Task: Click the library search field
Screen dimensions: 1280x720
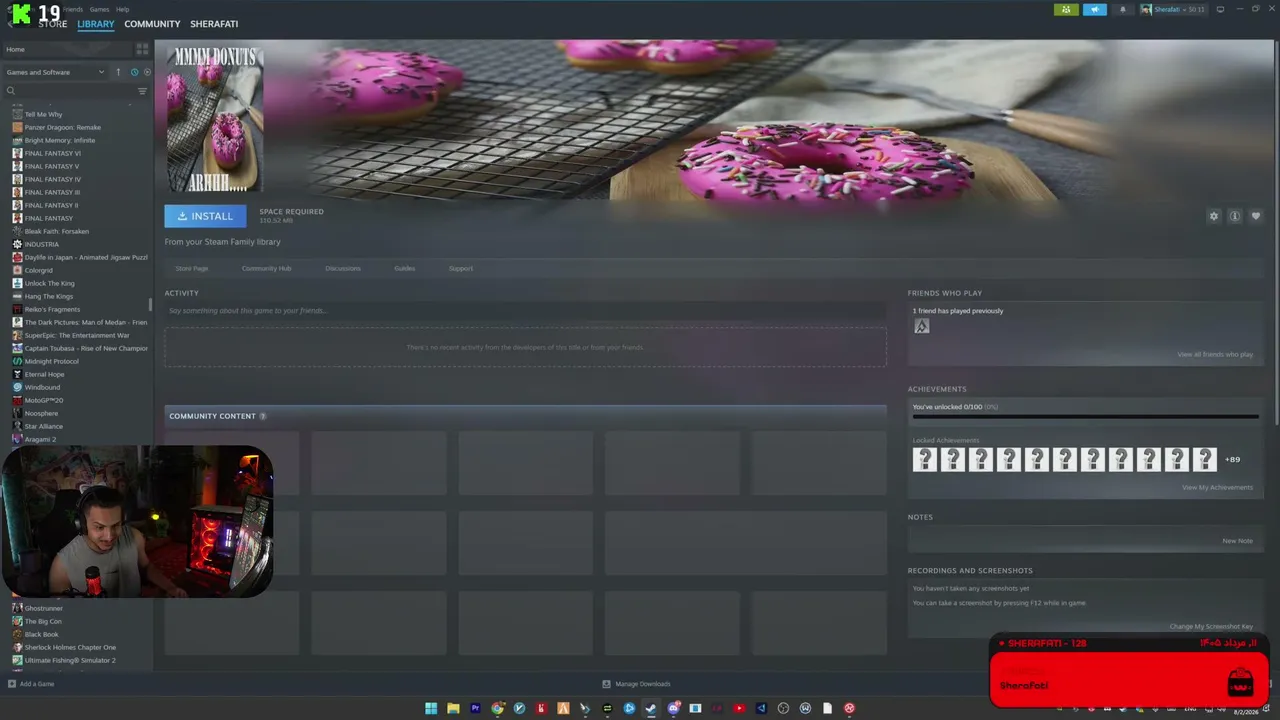Action: point(70,91)
